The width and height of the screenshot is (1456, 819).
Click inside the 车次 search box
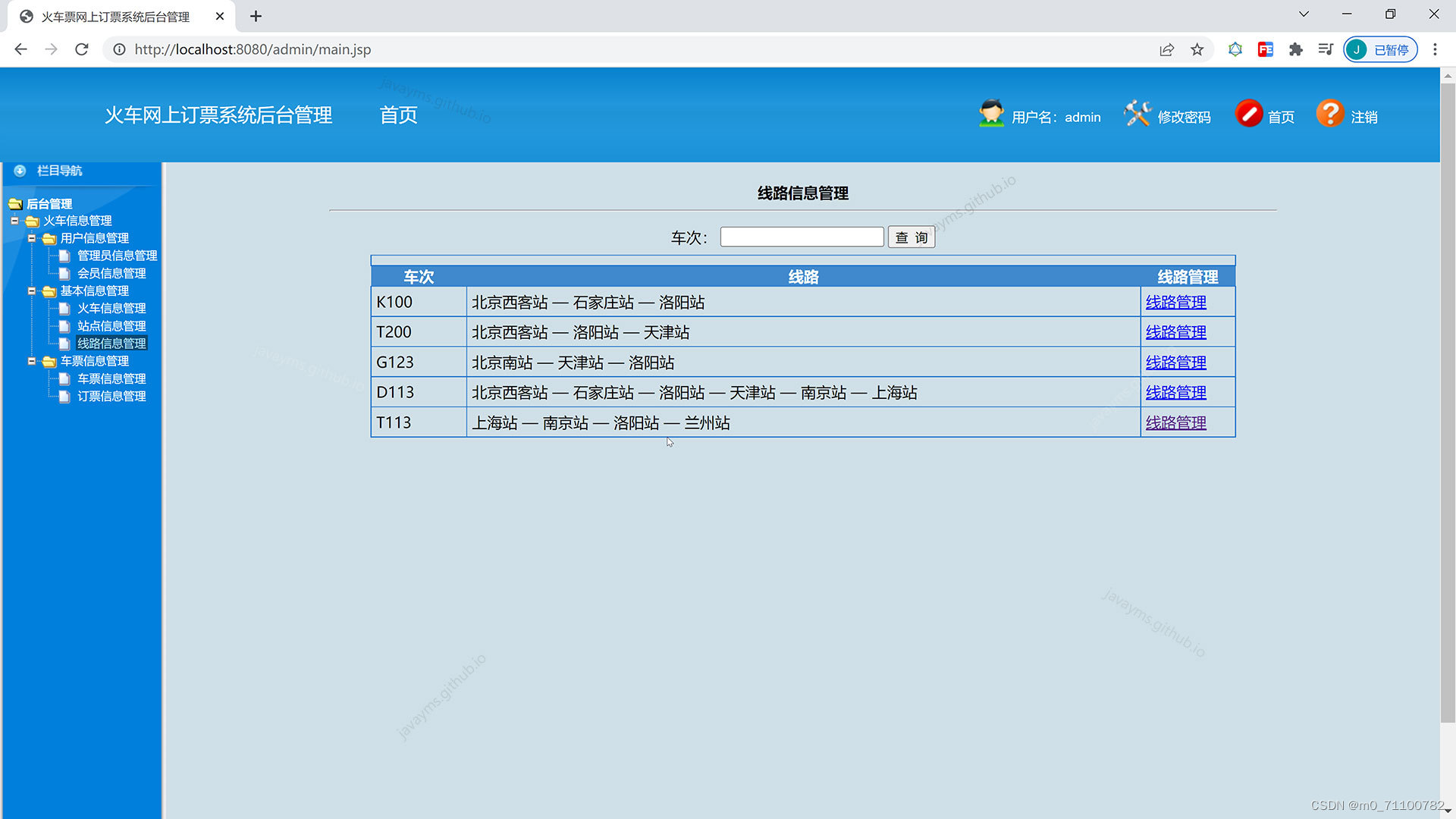coord(801,237)
